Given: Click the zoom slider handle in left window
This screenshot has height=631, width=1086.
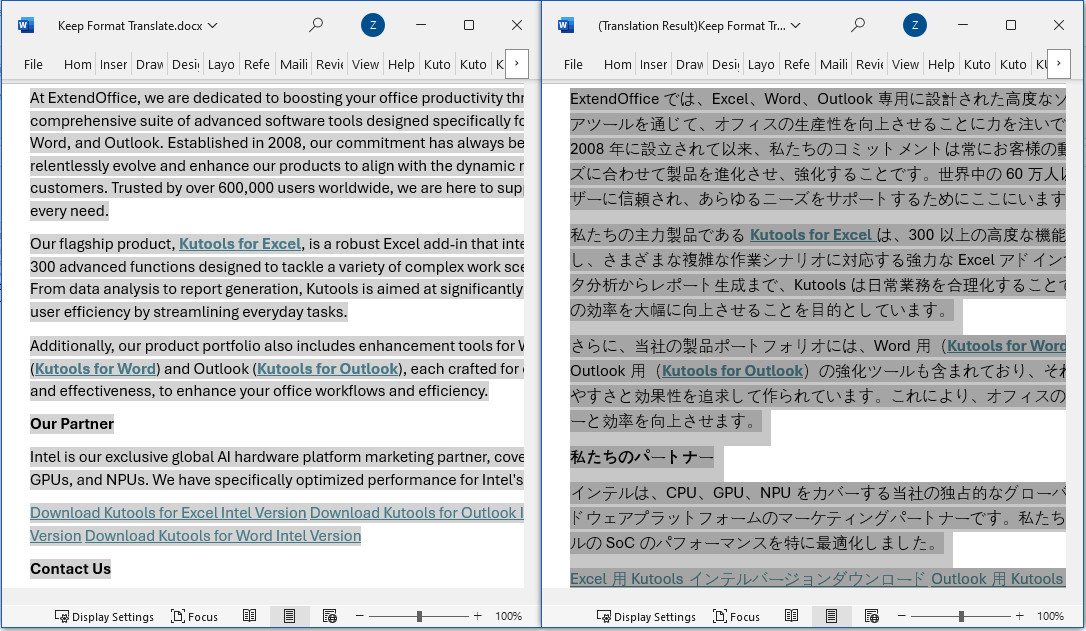Looking at the screenshot, I should point(419,616).
